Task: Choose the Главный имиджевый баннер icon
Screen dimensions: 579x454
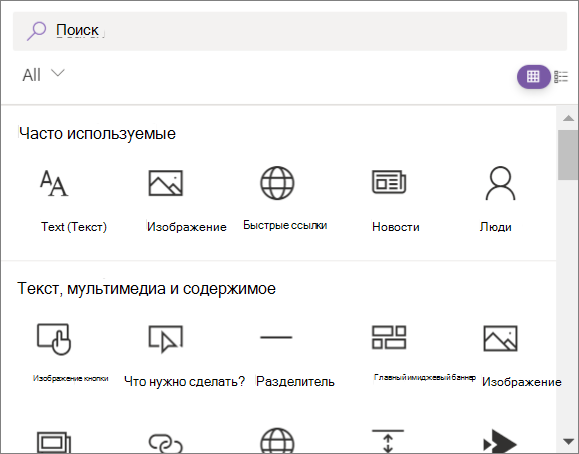Action: 389,337
